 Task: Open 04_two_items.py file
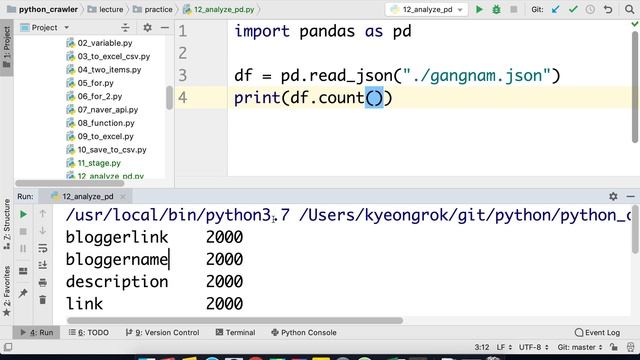[x=104, y=69]
